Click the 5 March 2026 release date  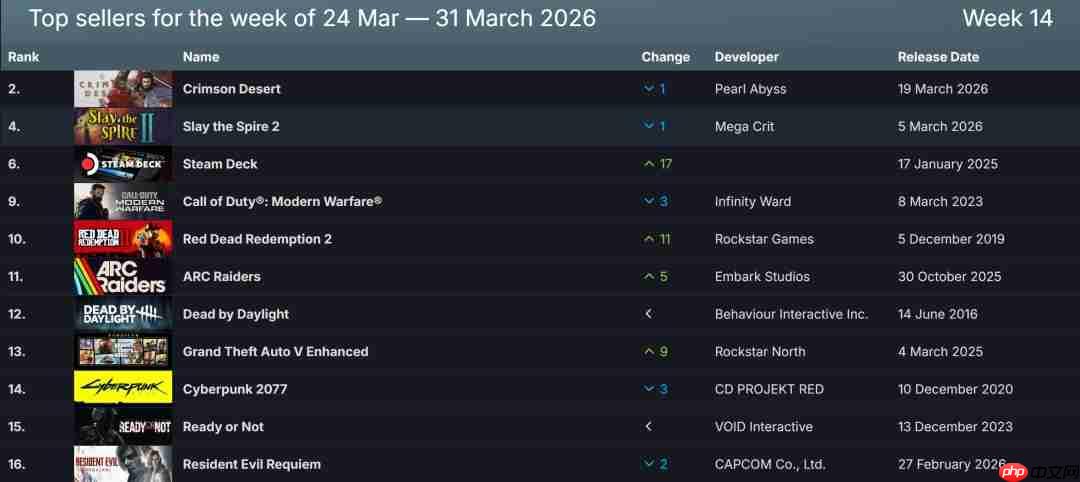(x=939, y=127)
